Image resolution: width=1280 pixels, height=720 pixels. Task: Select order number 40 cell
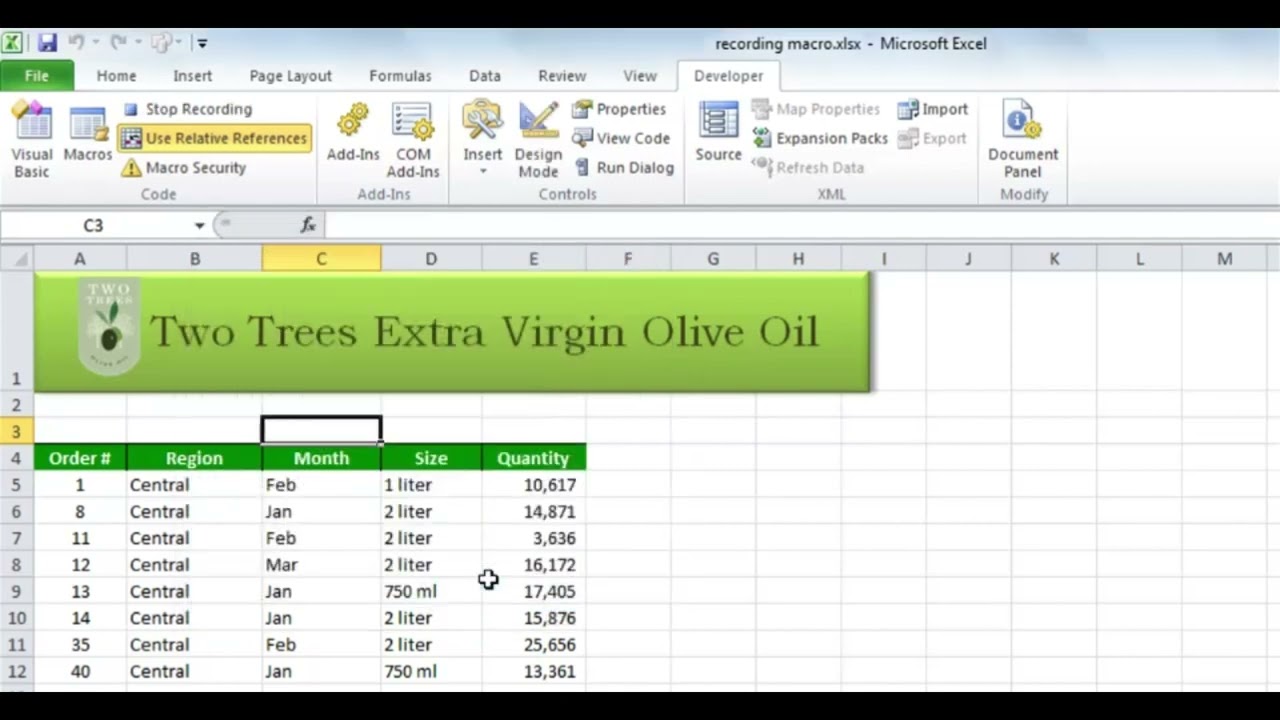point(80,671)
